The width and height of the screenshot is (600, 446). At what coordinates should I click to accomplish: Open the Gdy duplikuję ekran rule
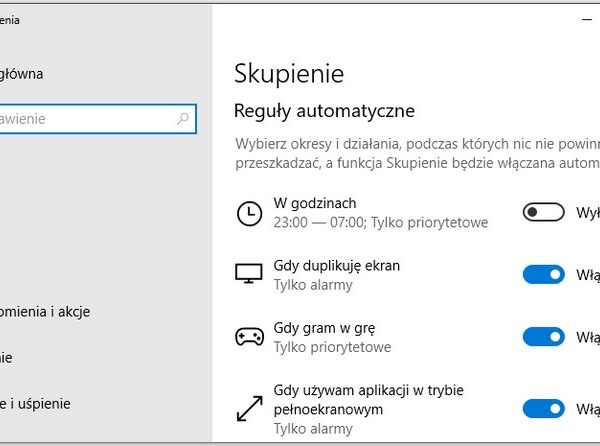tap(336, 266)
